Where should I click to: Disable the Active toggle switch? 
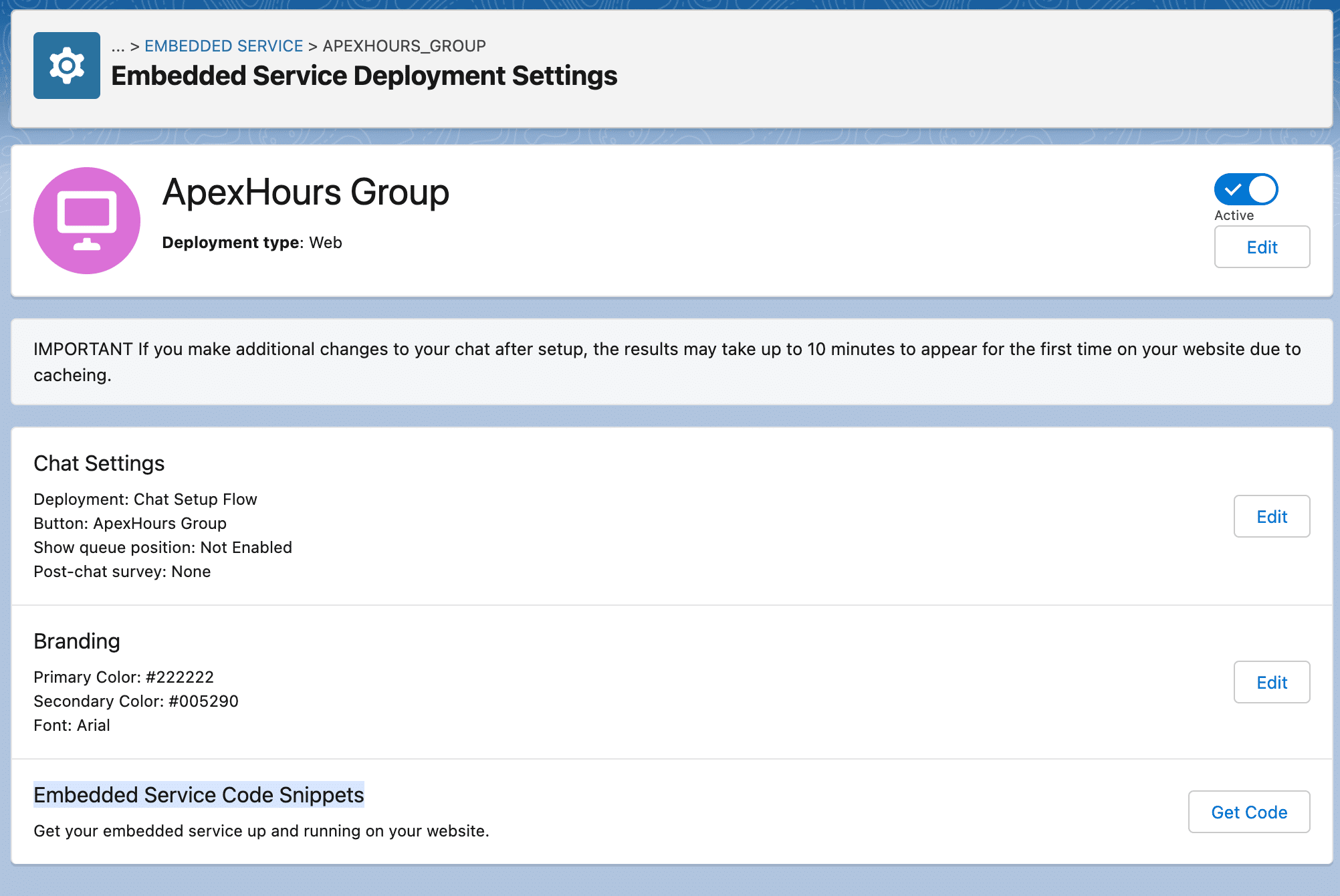1245,190
